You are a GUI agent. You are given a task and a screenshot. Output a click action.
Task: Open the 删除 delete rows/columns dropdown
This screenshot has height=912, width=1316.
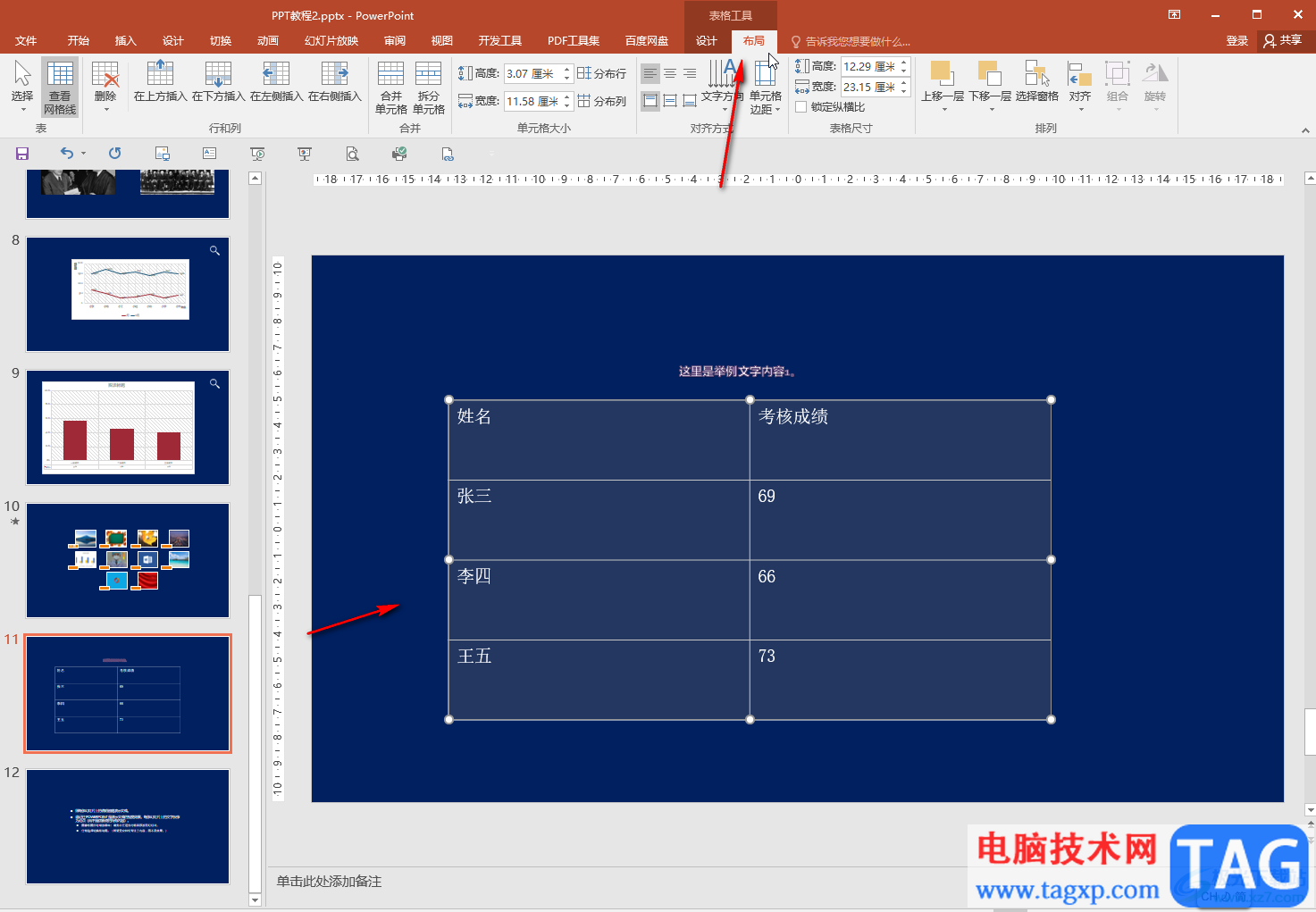pos(105,87)
